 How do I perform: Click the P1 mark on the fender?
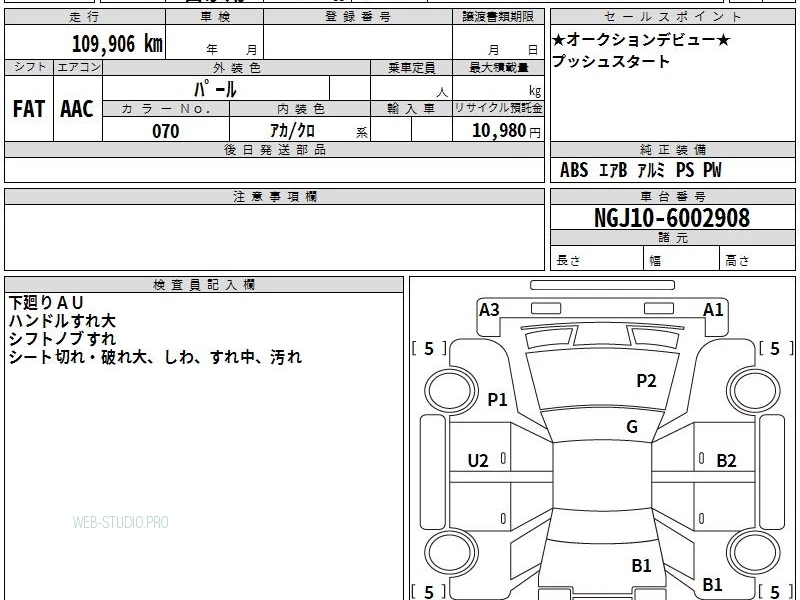[x=497, y=399]
